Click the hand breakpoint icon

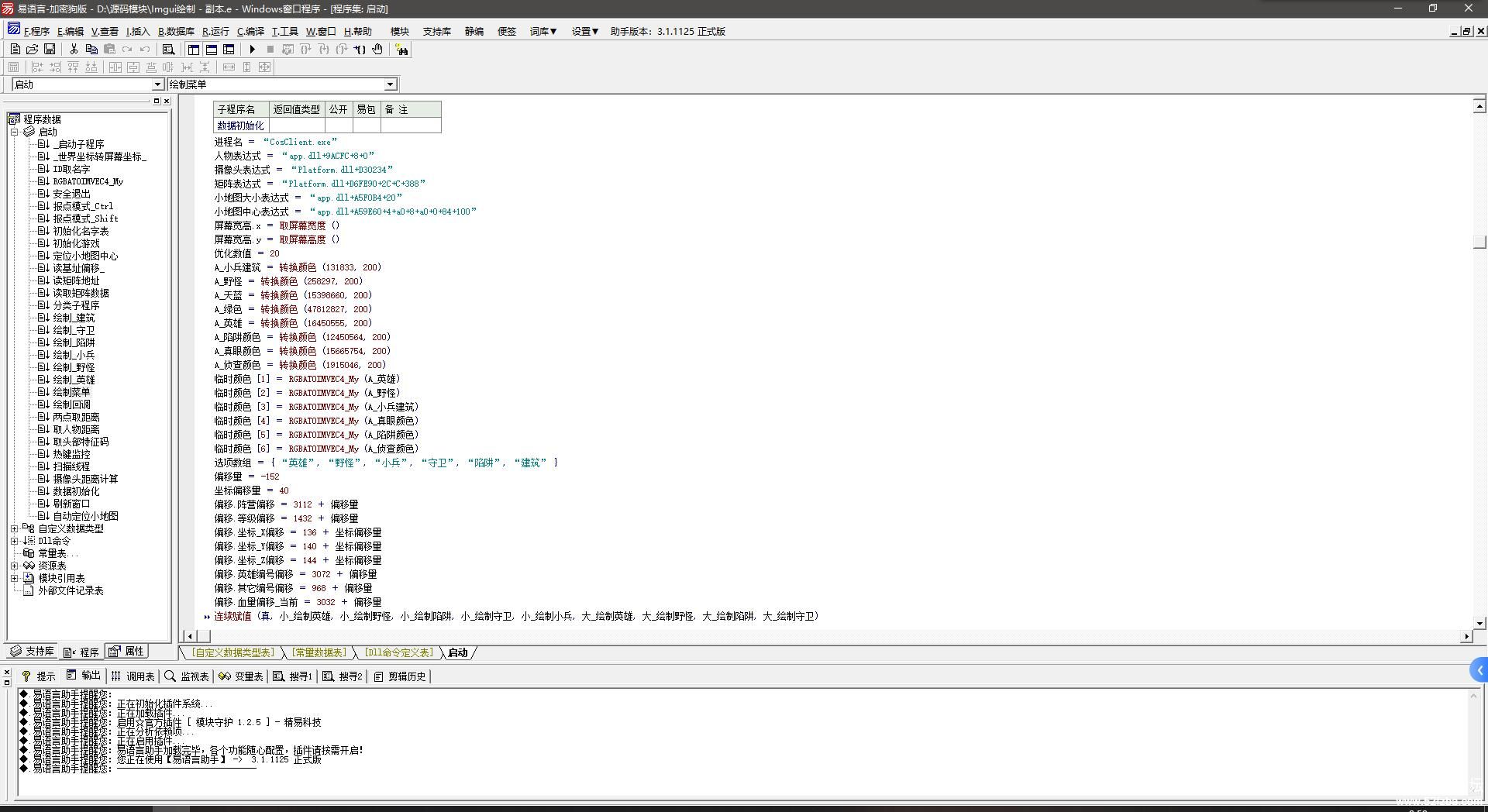(x=377, y=49)
